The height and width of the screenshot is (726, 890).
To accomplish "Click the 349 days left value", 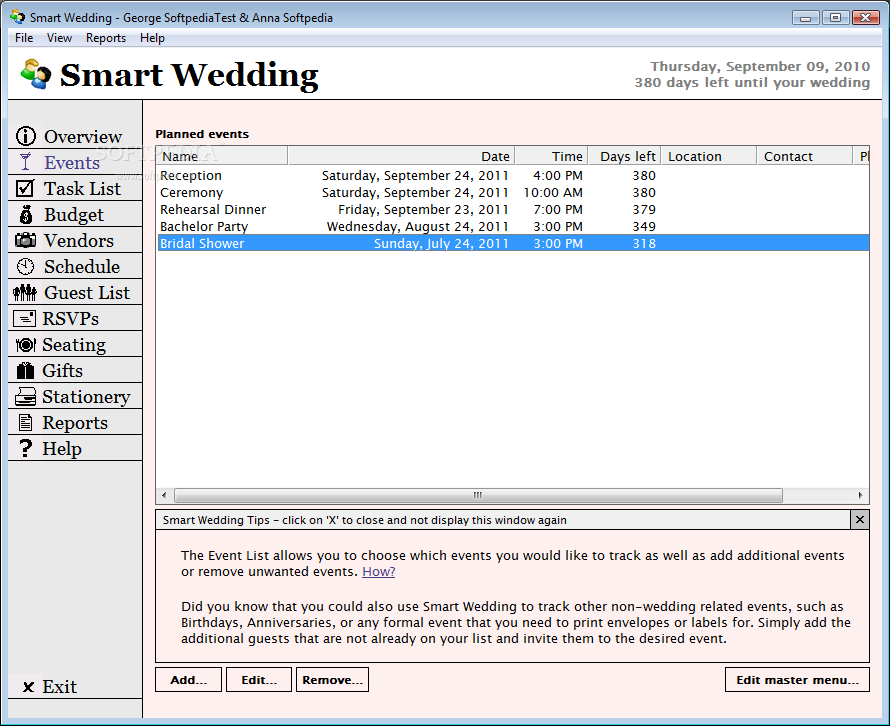I will [644, 226].
